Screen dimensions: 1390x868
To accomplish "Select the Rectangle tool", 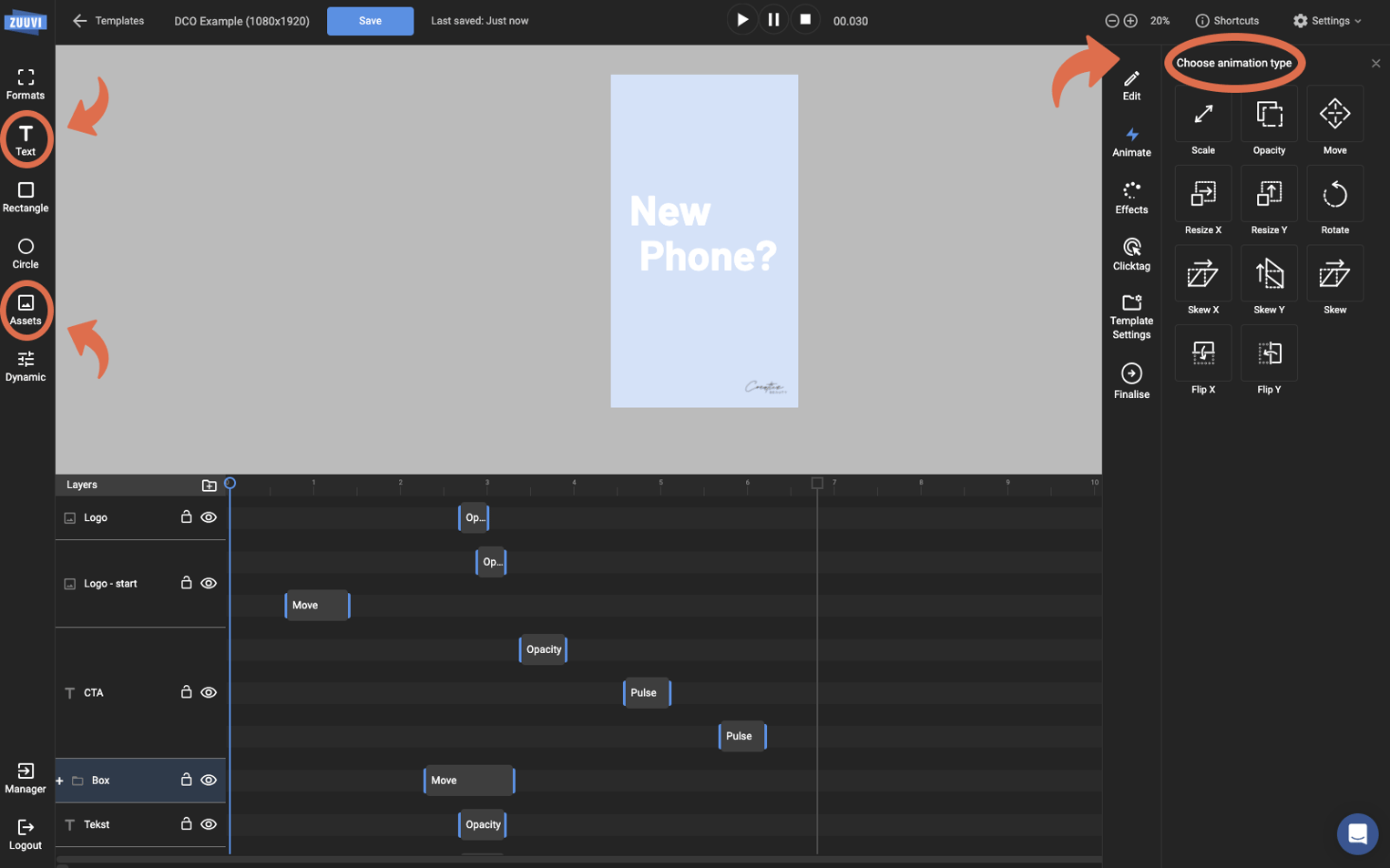I will 25,197.
